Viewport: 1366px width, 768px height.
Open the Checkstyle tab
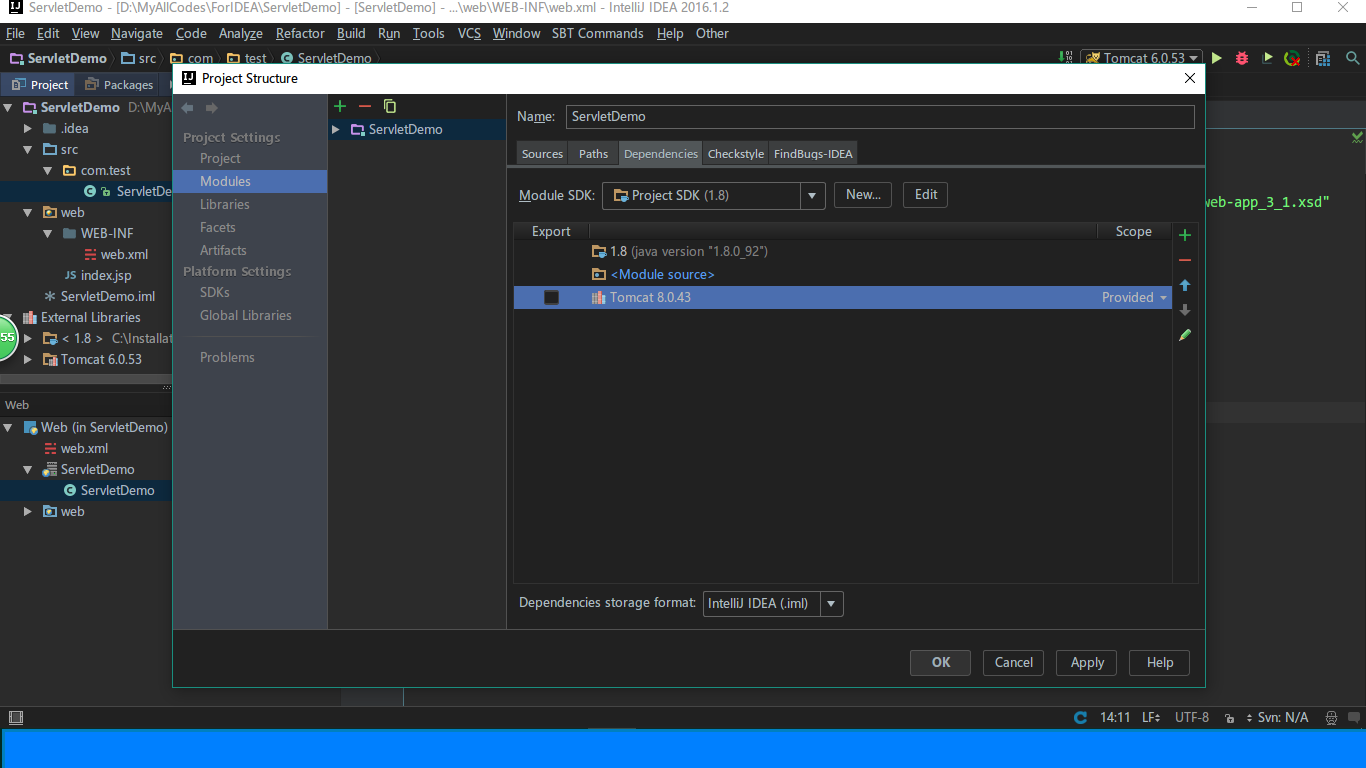736,153
